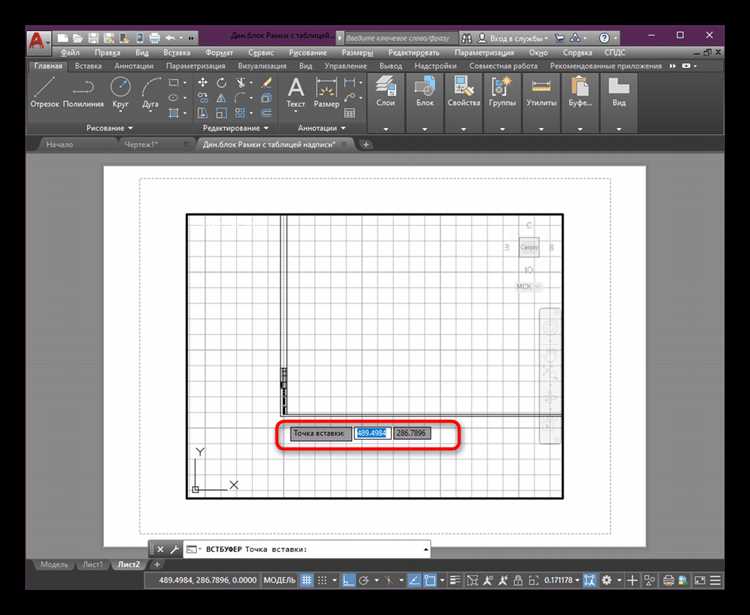Select the Fillet tool icon
Viewport: 750px width, 615px height.
pos(241,98)
